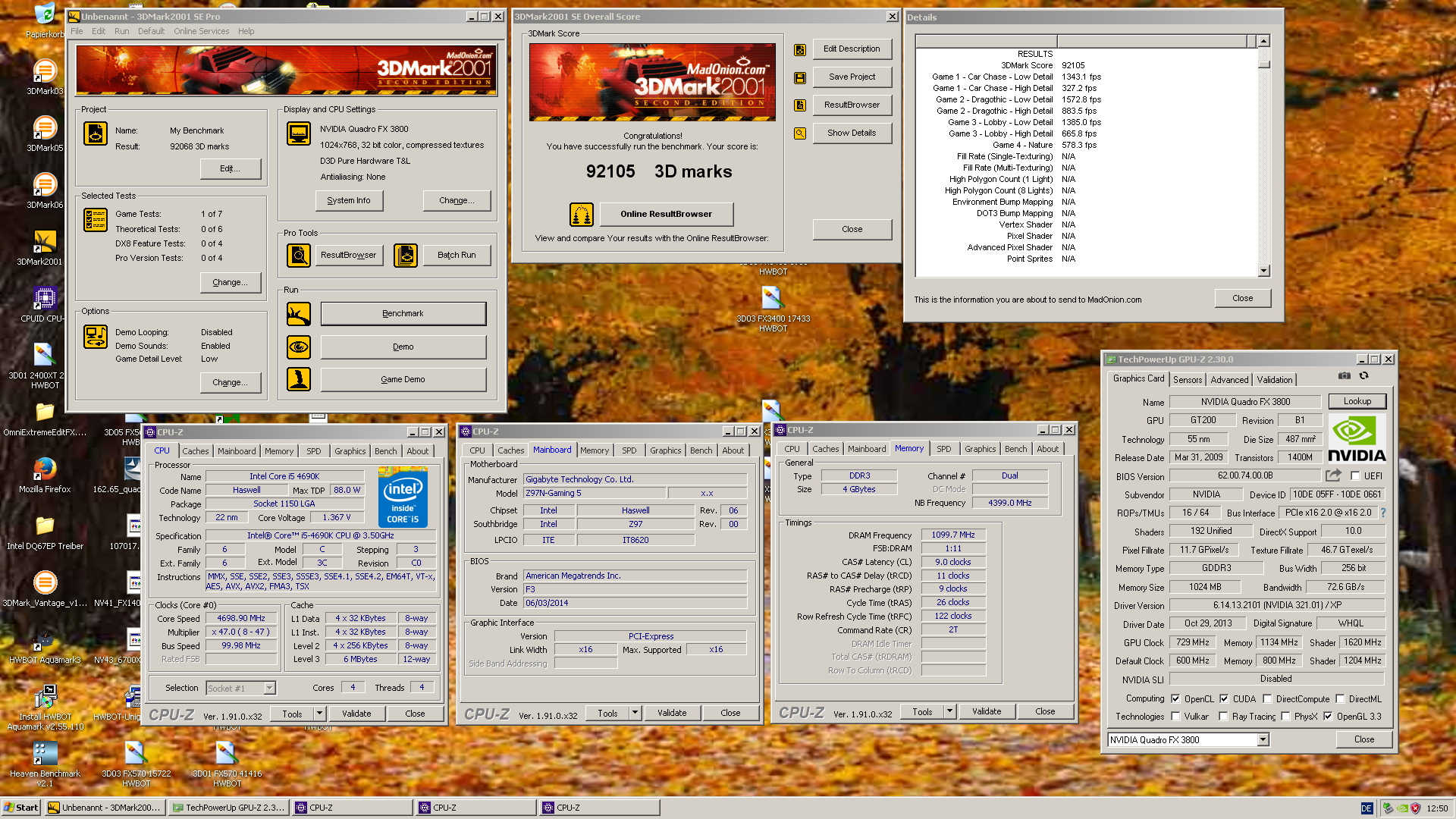Open SPD tab in CPU-Z Memory window

(943, 450)
